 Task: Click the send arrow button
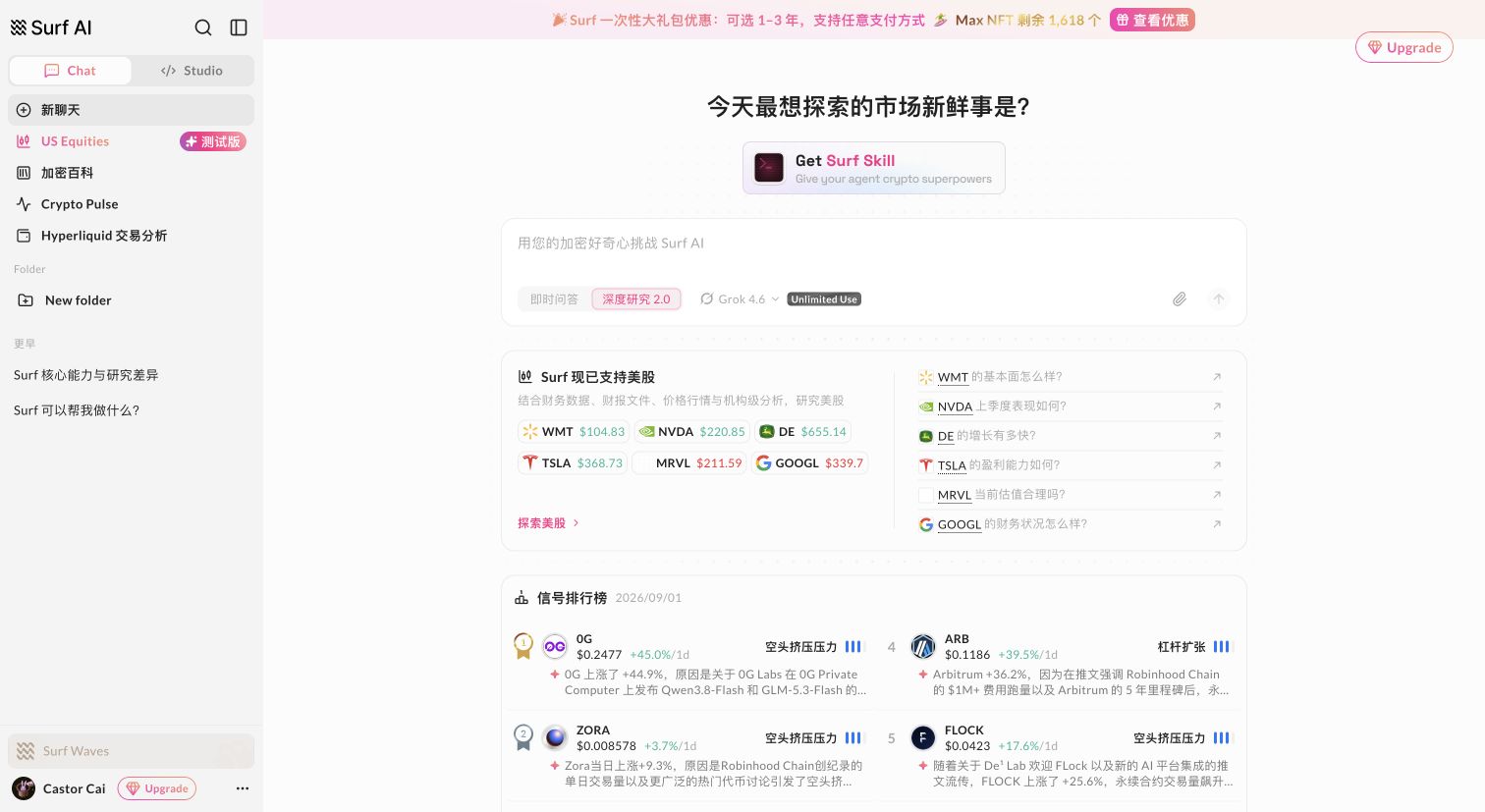tap(1219, 299)
